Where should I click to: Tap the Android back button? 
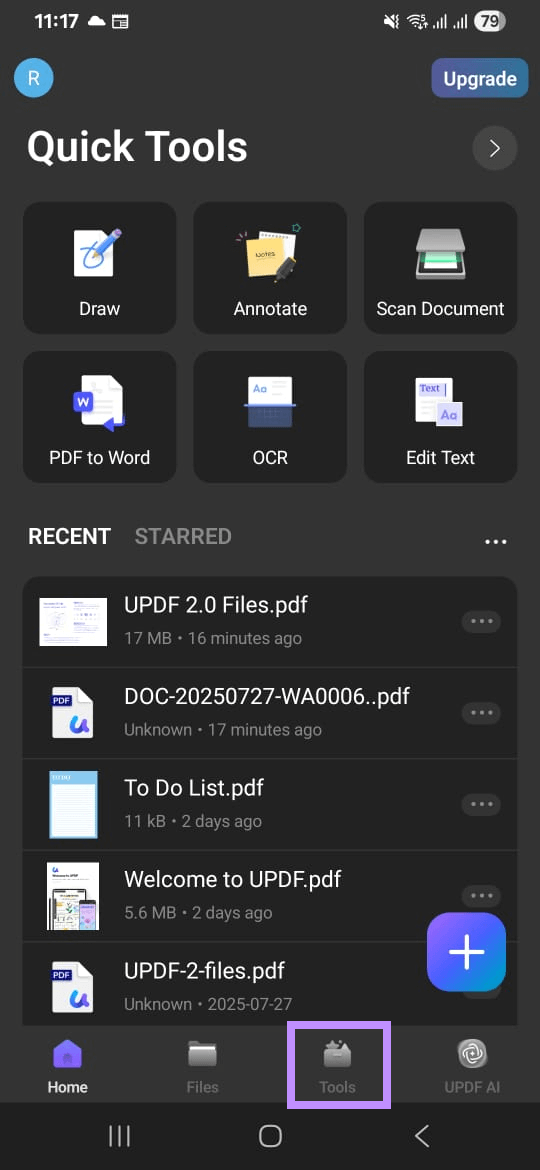[x=421, y=1136]
